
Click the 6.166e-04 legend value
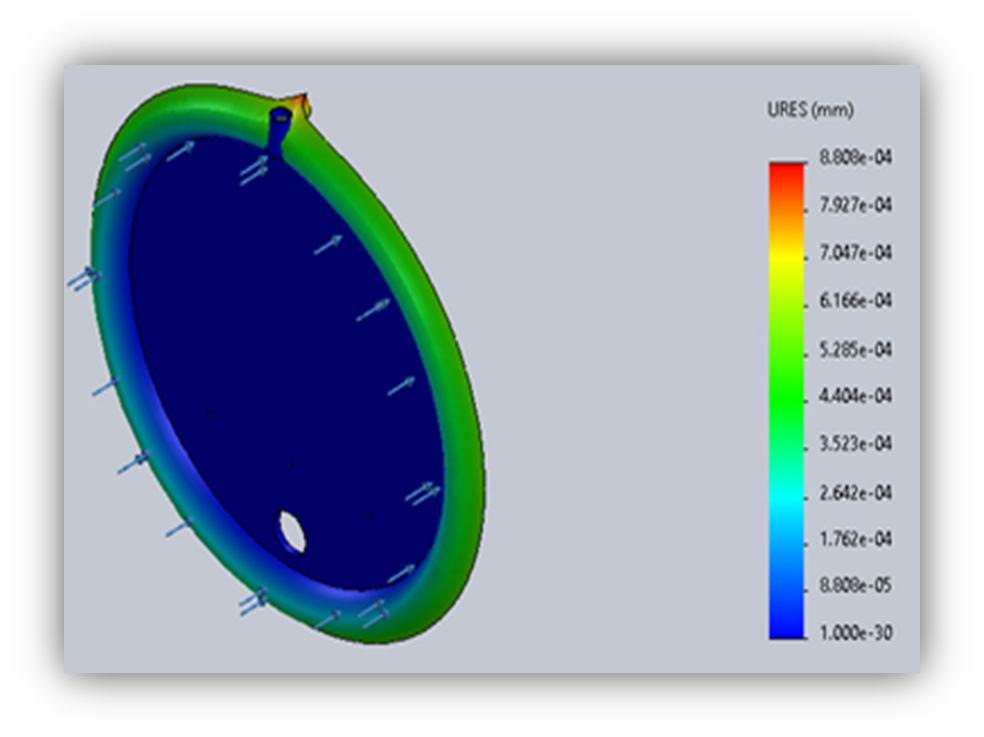pyautogui.click(x=855, y=300)
